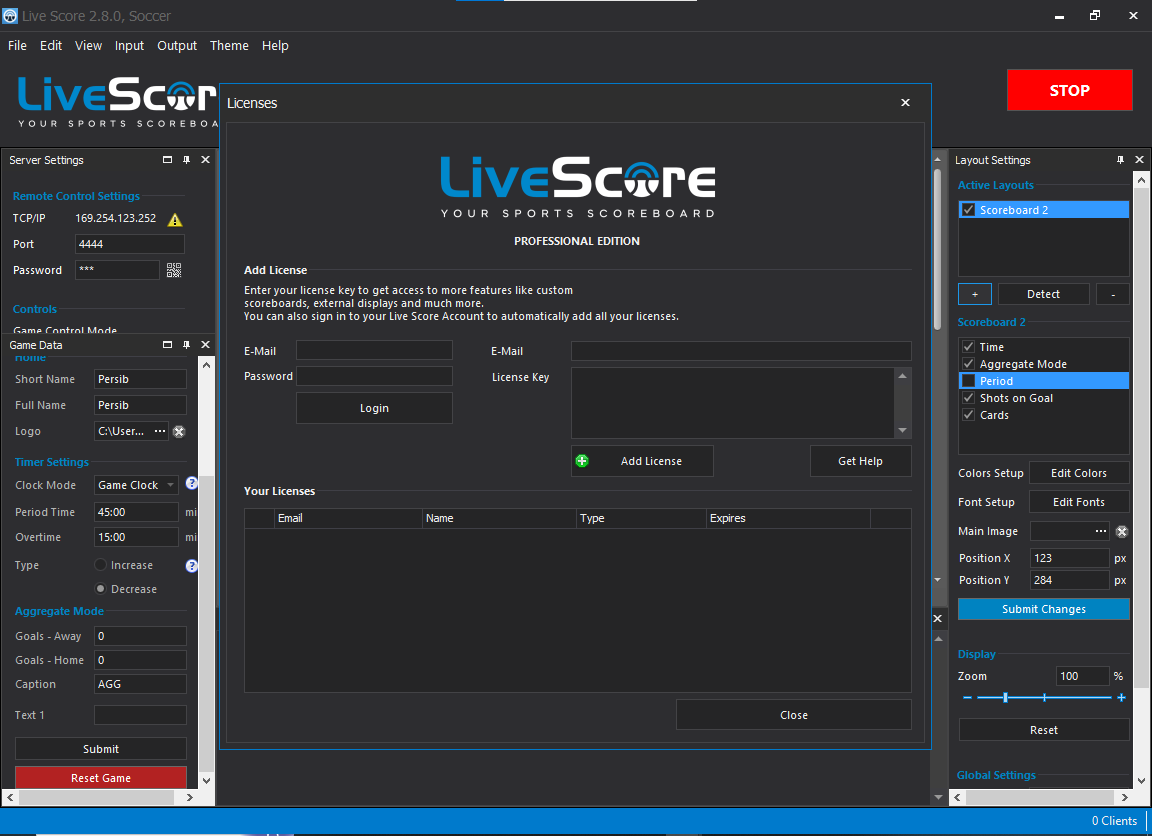Screen dimensions: 1152x836
Task: Uncheck Shots on Goal checkbox
Action: (x=968, y=397)
